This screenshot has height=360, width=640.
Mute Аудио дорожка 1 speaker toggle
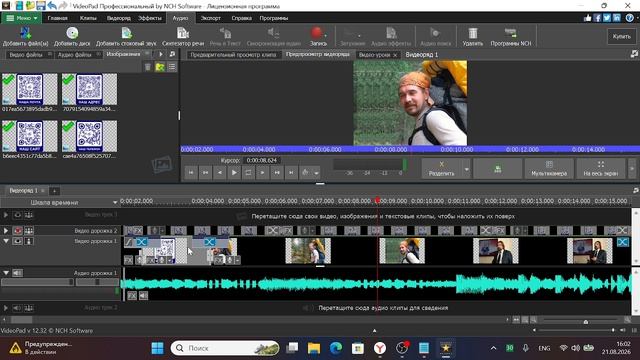click(x=18, y=273)
